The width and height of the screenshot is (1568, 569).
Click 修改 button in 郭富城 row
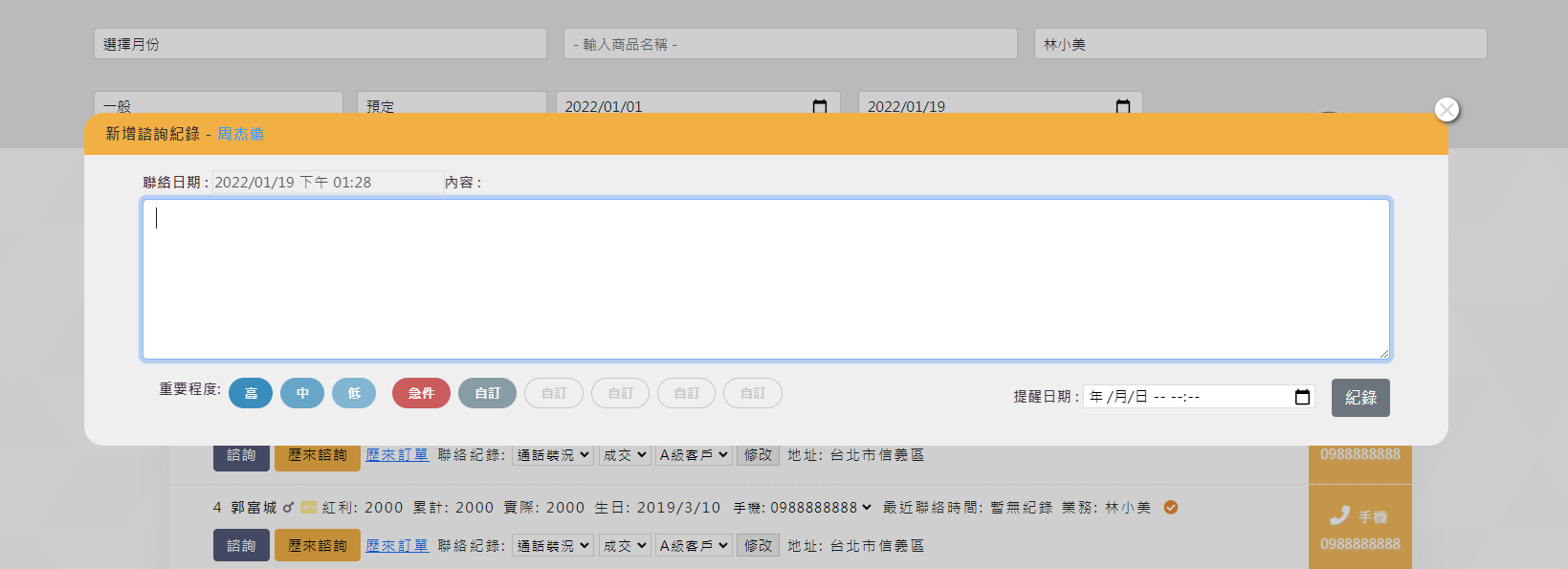758,546
